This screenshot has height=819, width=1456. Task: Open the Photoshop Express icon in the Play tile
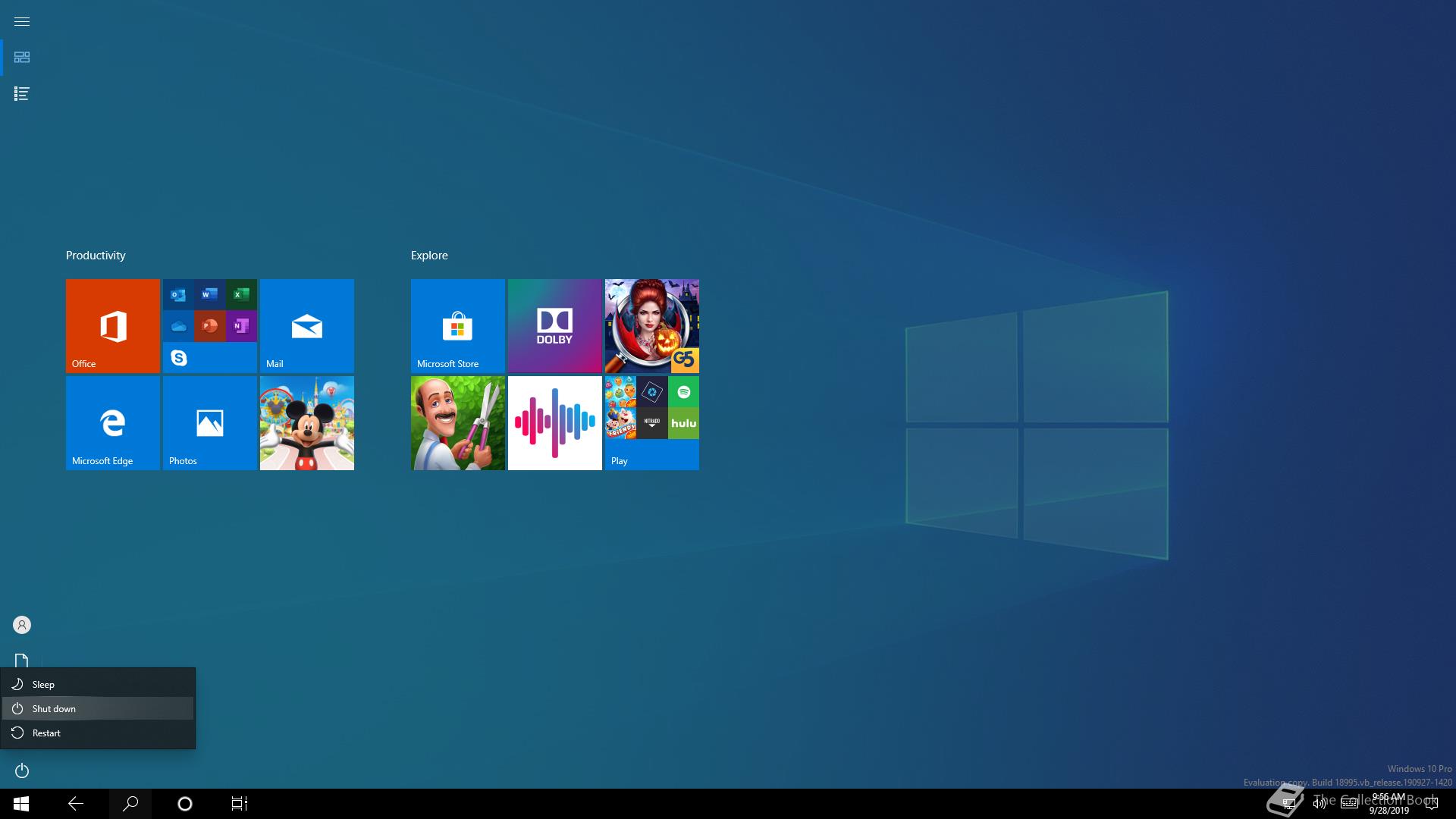click(x=652, y=392)
